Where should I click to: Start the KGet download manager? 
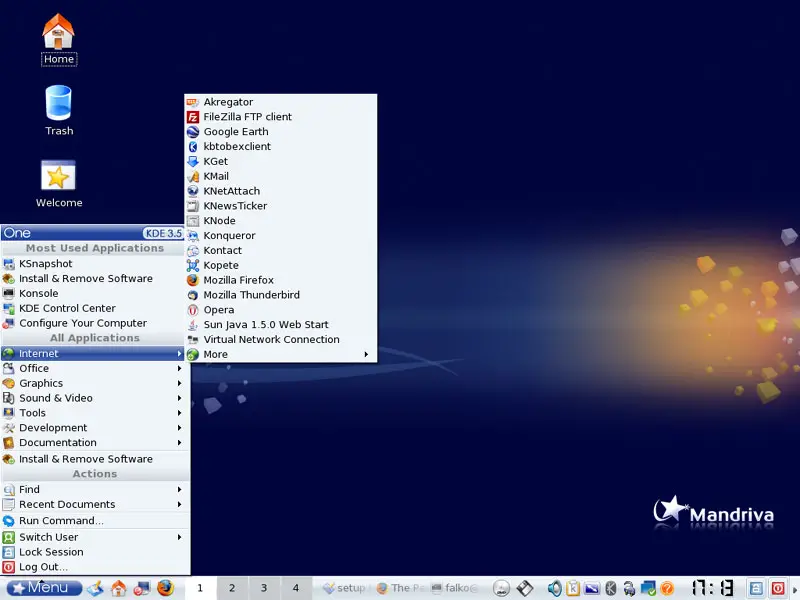(x=281, y=161)
